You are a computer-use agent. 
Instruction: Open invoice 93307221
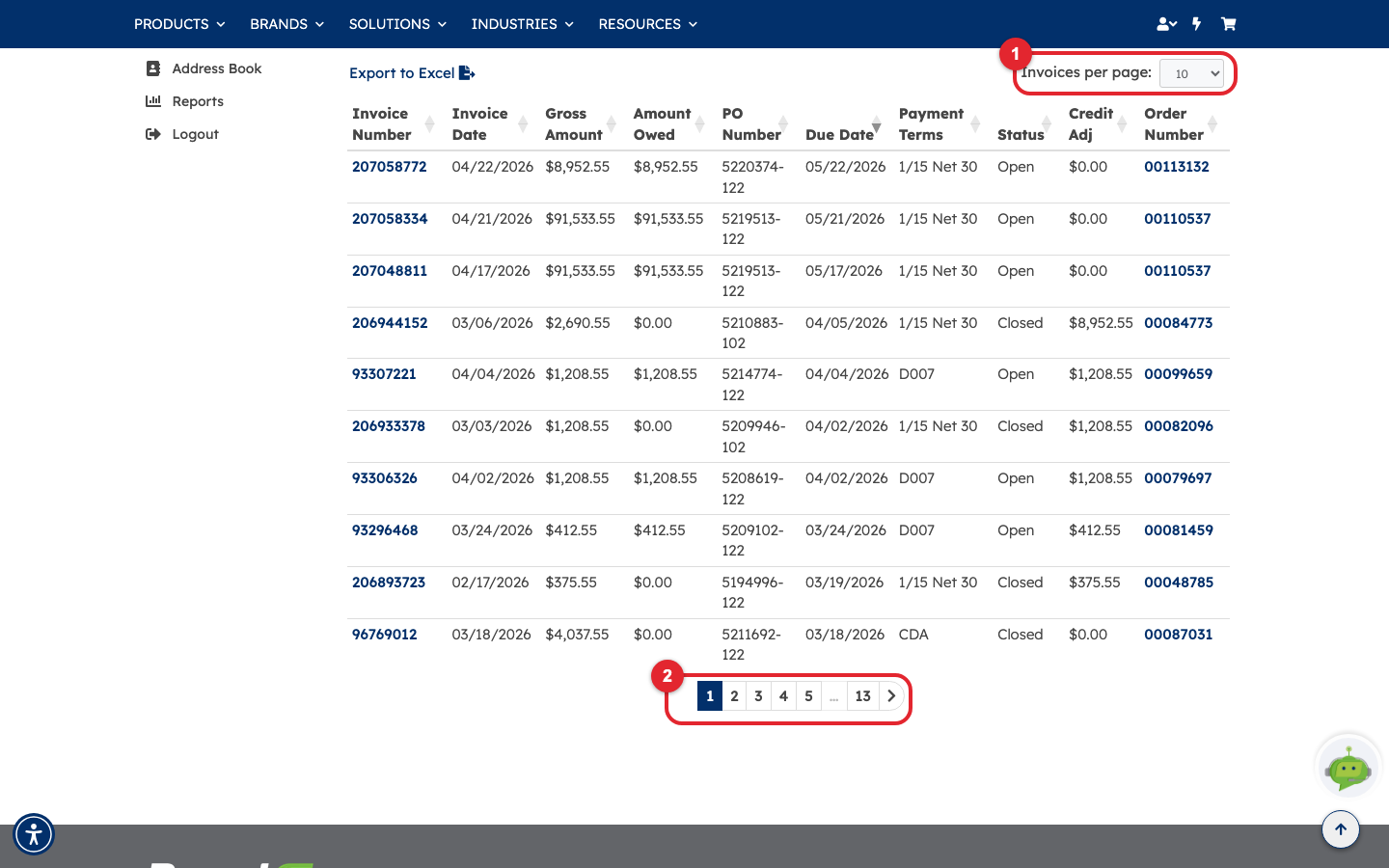click(x=384, y=374)
